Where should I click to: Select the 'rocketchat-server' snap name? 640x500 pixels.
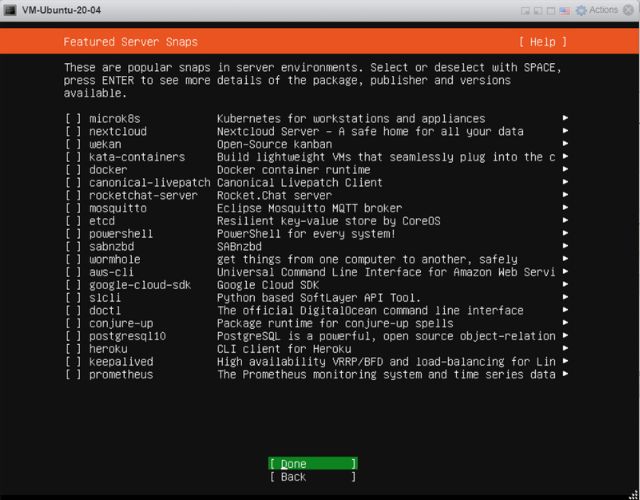coord(143,196)
